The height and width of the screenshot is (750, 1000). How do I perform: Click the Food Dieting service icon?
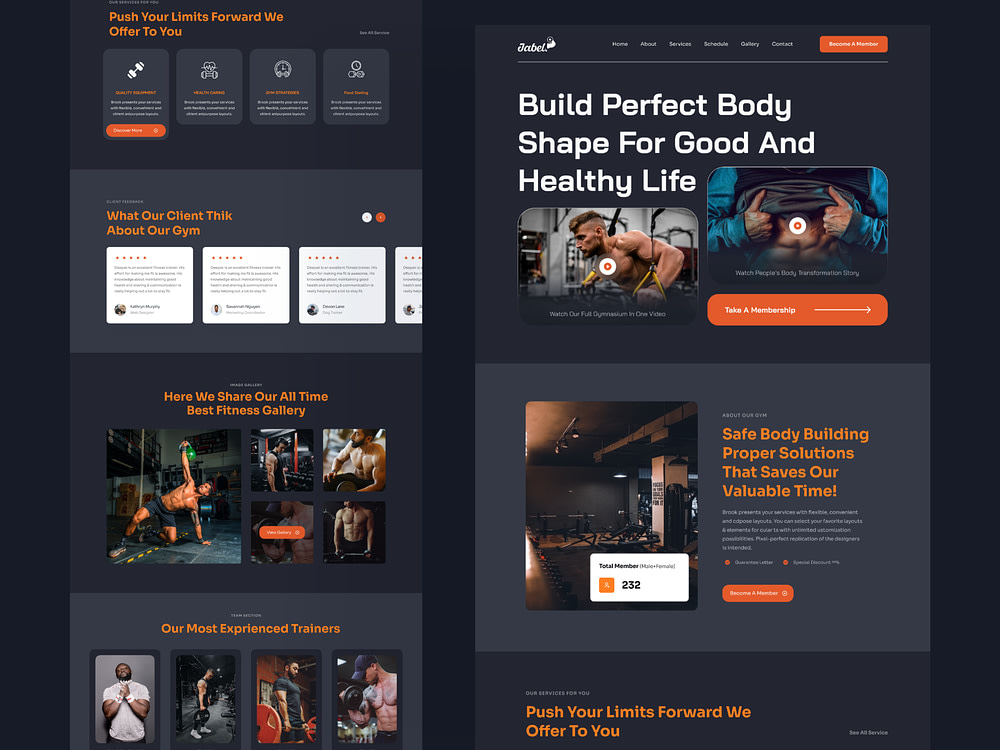(356, 70)
